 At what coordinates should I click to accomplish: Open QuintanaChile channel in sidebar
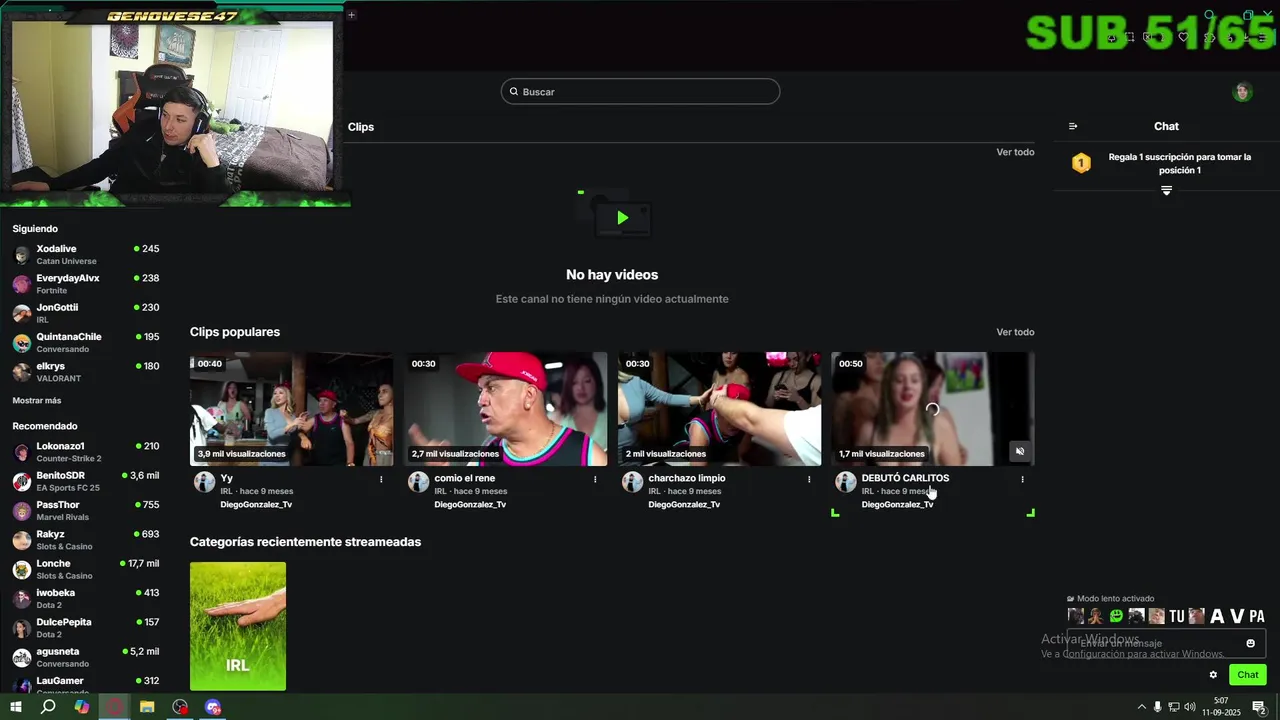coord(86,342)
